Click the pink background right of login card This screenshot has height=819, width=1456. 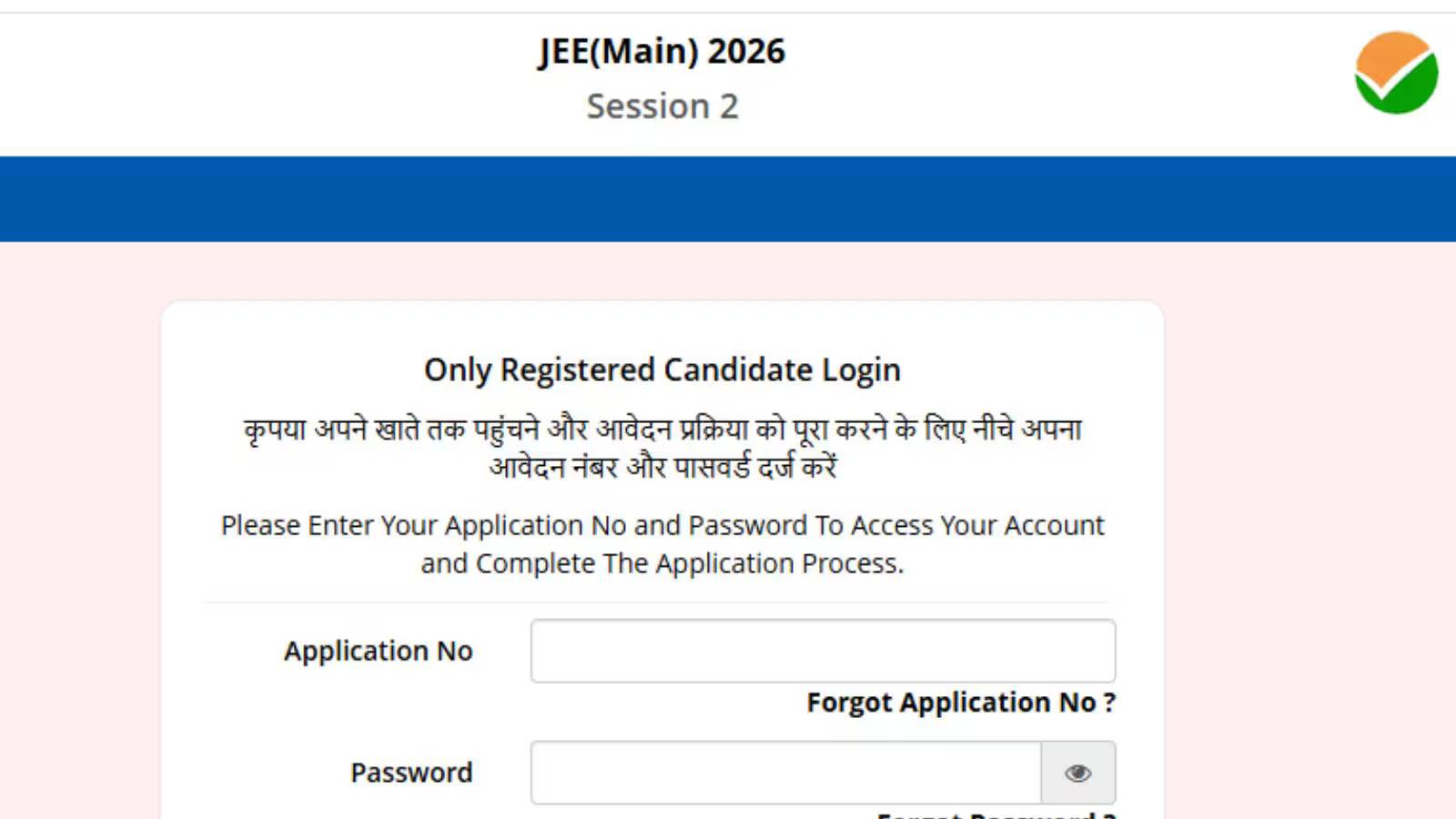coord(1310,546)
